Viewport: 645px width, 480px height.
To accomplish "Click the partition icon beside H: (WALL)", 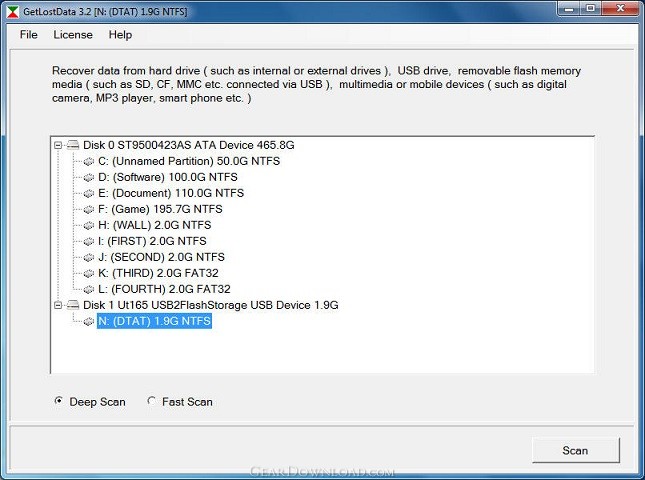I will click(x=88, y=225).
